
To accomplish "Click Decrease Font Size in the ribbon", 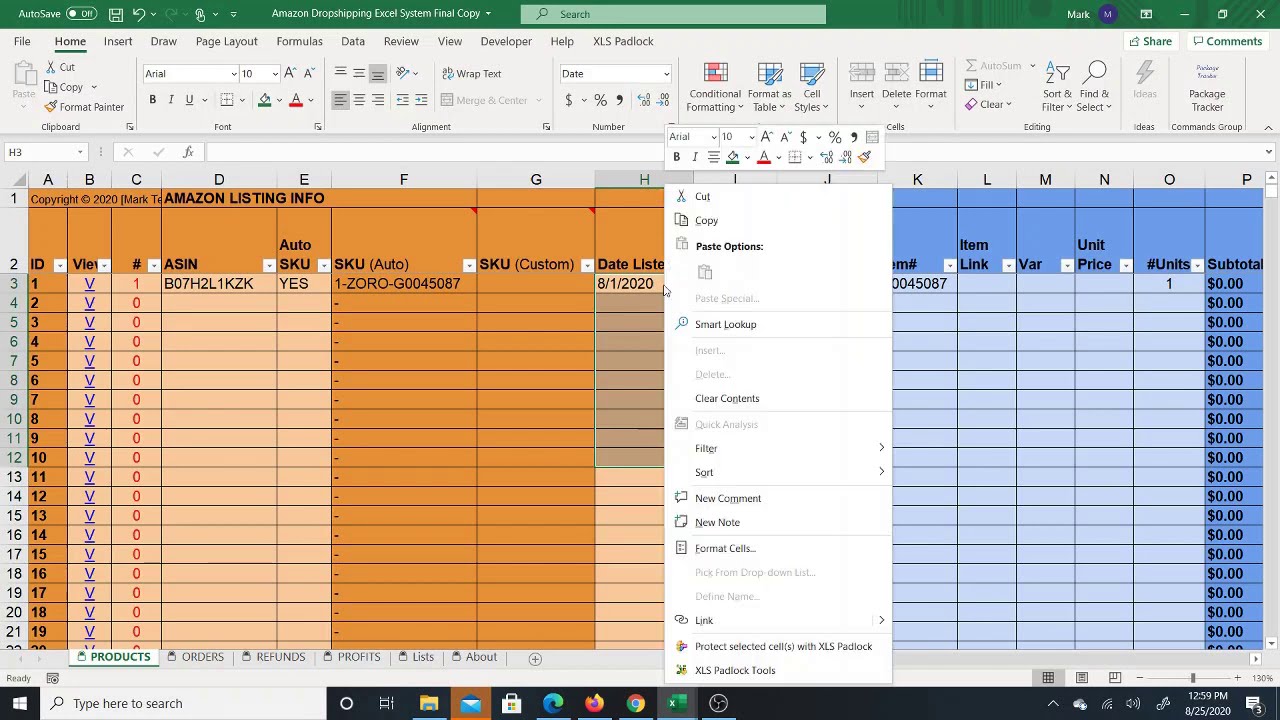I will (x=308, y=73).
